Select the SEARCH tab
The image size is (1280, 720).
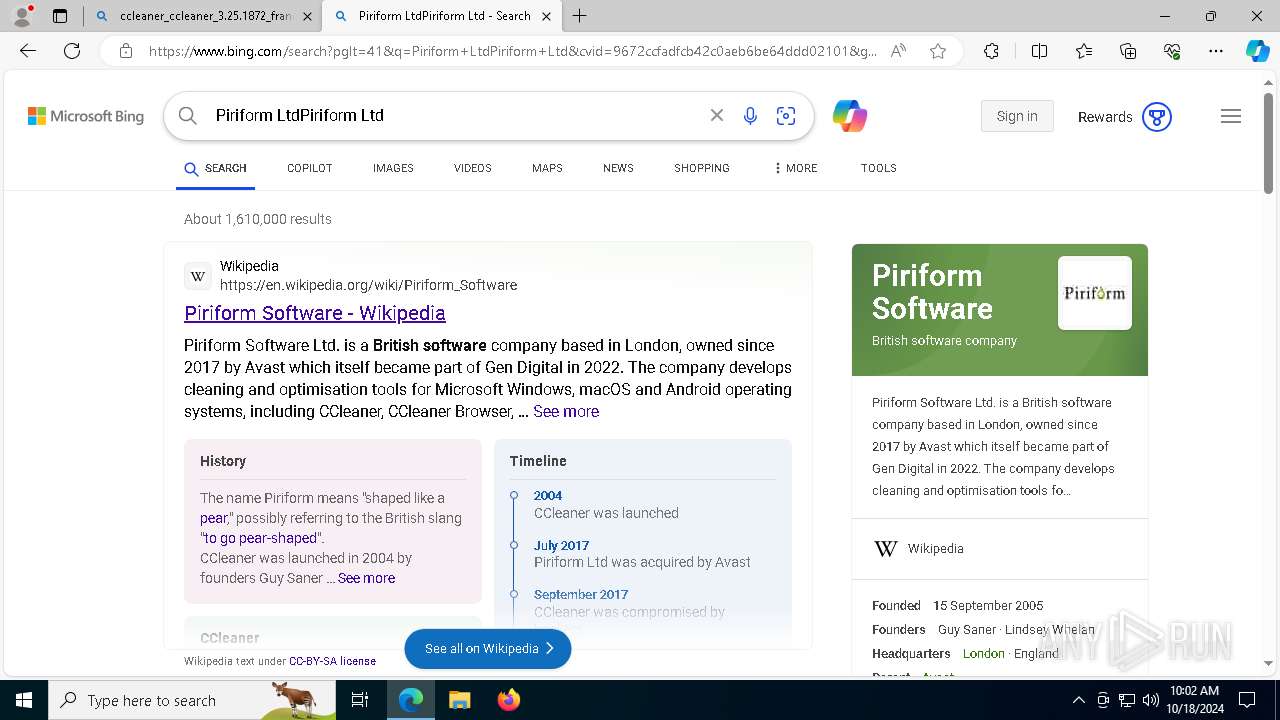click(215, 168)
